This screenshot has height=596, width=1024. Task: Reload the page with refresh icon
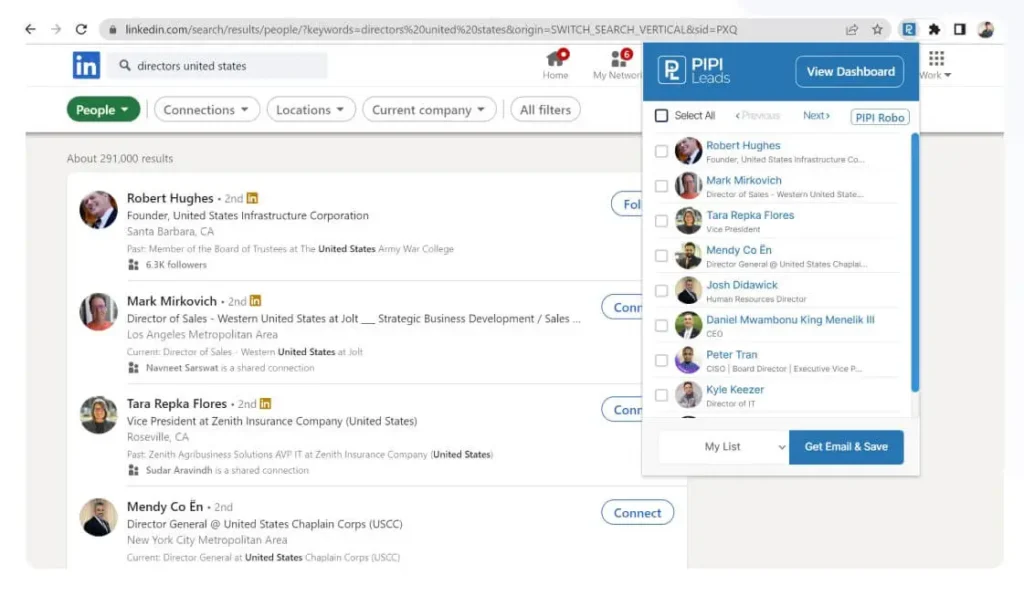tap(81, 29)
